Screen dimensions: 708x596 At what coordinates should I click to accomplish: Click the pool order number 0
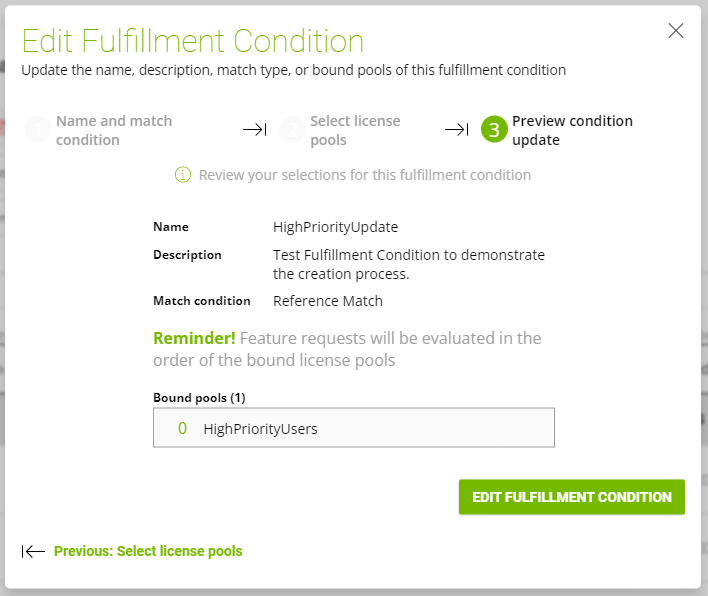tap(182, 428)
